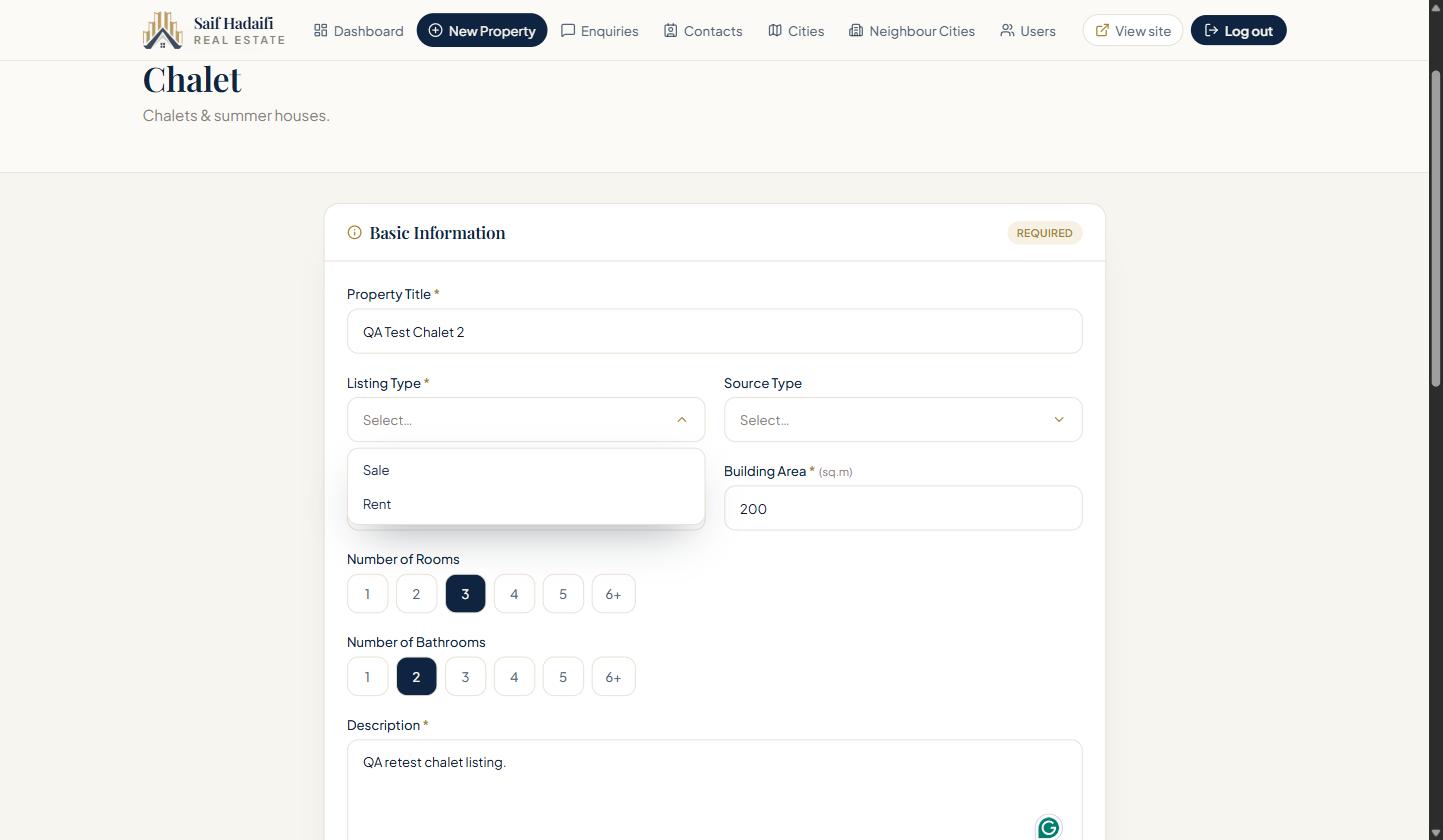Click the page vertical scrollbar thumb
This screenshot has width=1443, height=840.
pos(1436,228)
